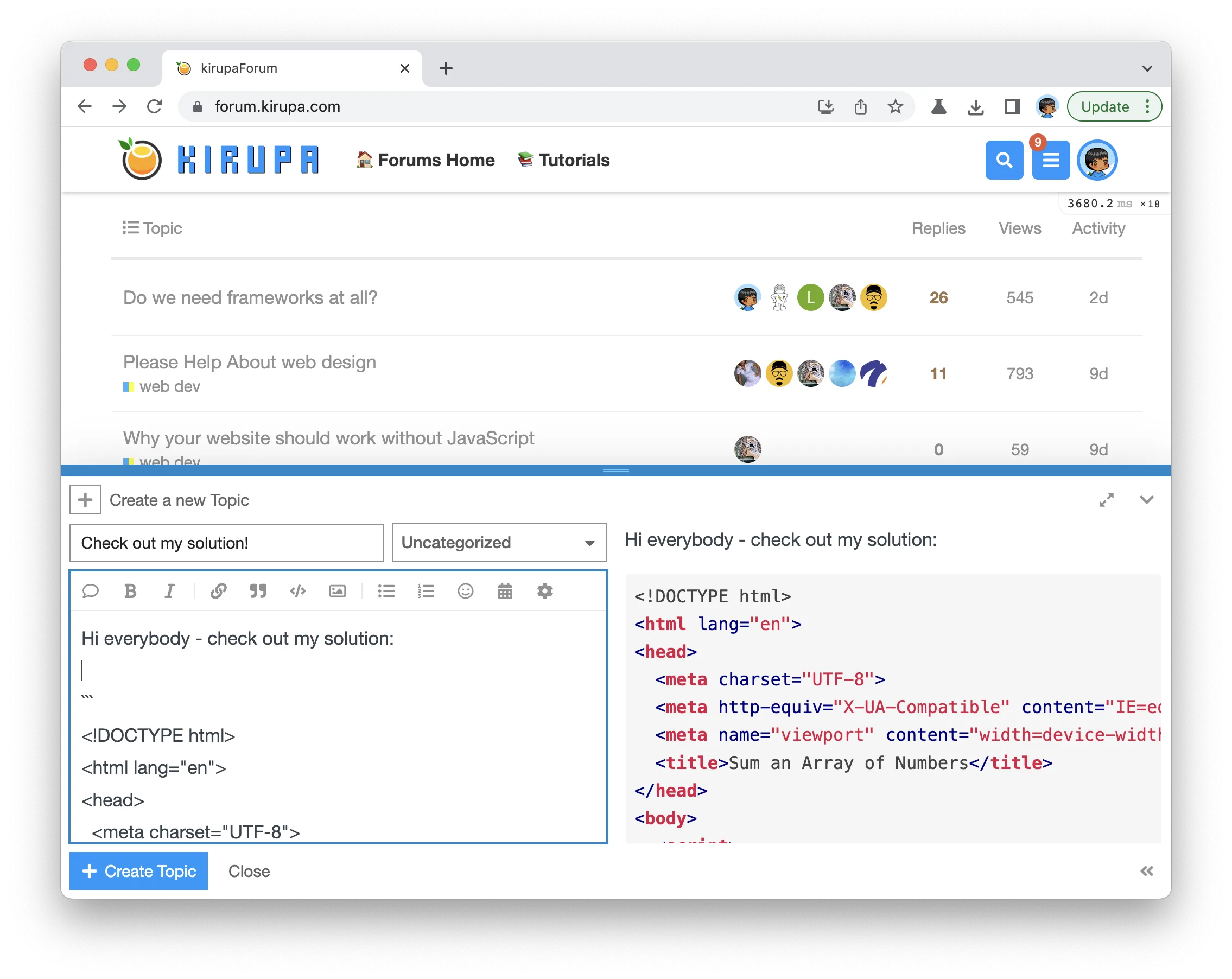Click the Kirupa logo
Viewport: 1232px width, 979px height.
coord(219,160)
